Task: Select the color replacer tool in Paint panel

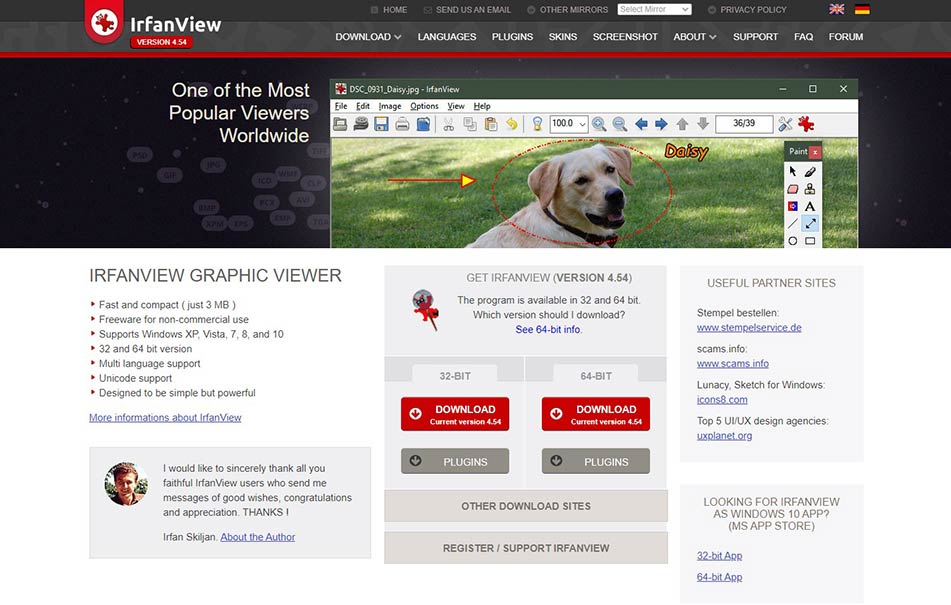Action: [x=793, y=206]
